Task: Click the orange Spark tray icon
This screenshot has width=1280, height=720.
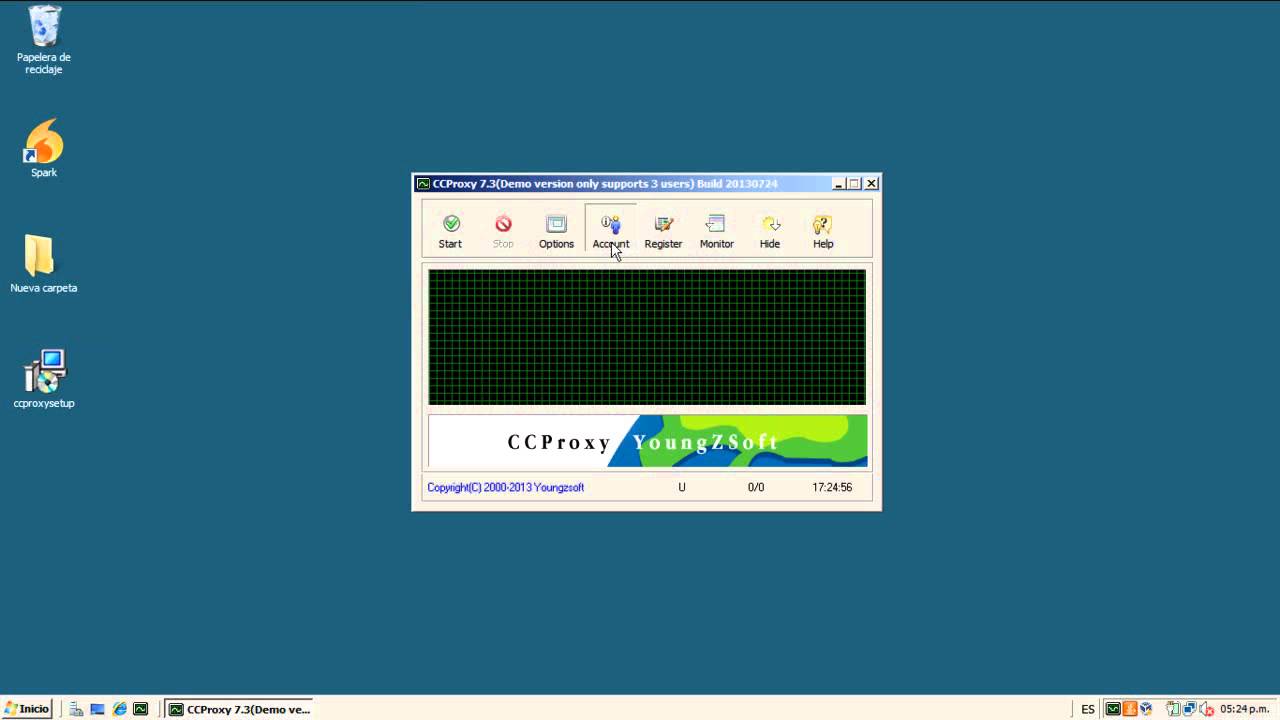Action: tap(1130, 709)
